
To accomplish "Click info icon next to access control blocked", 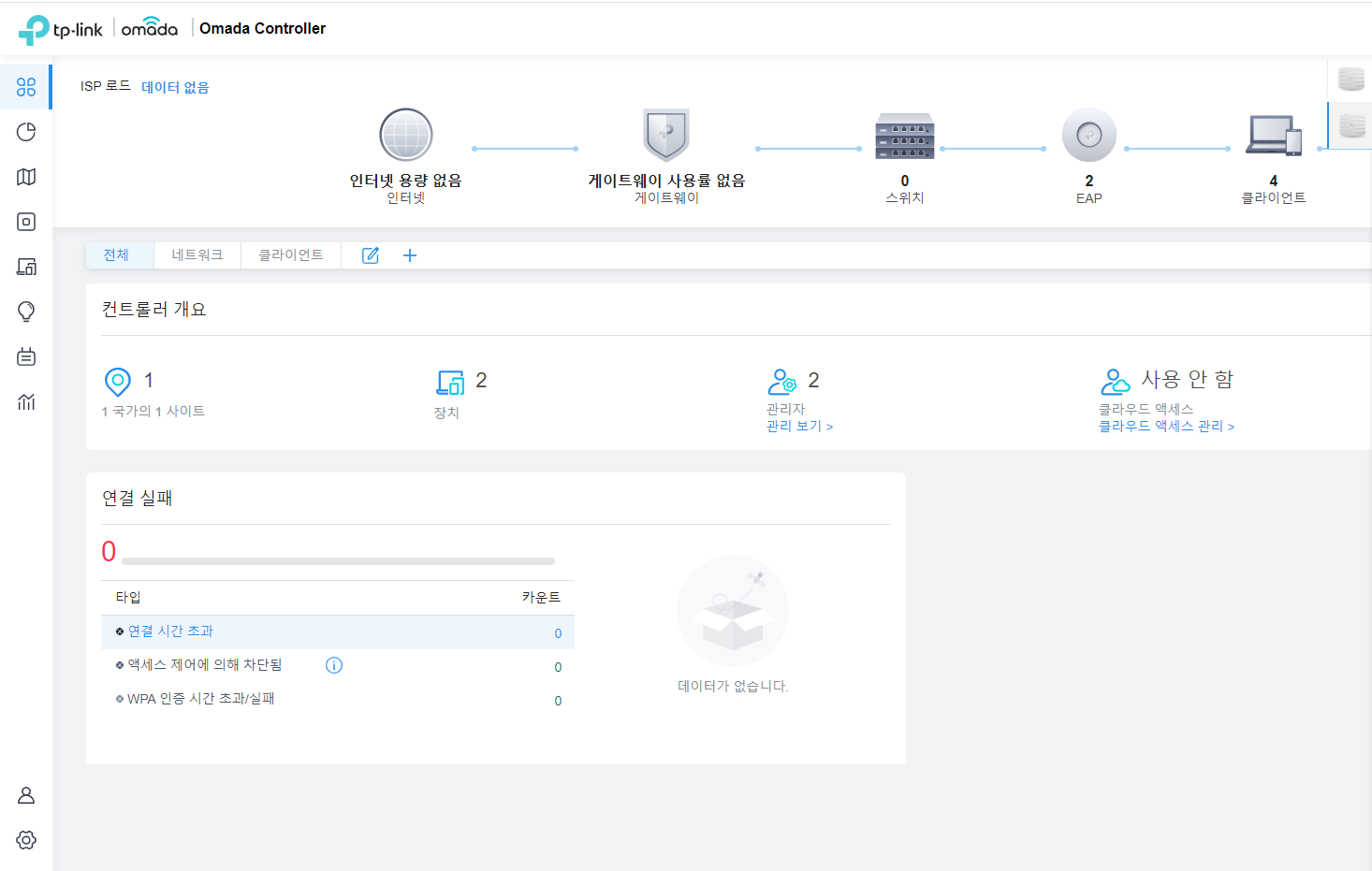I will [x=334, y=665].
